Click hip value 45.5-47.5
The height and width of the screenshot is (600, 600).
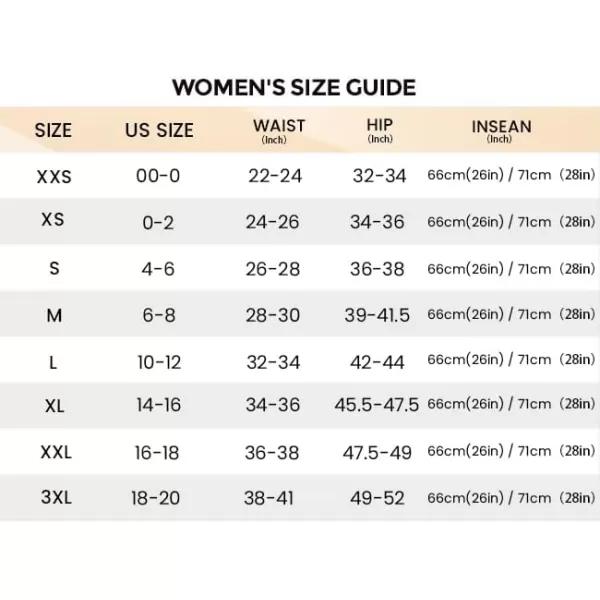[377, 406]
